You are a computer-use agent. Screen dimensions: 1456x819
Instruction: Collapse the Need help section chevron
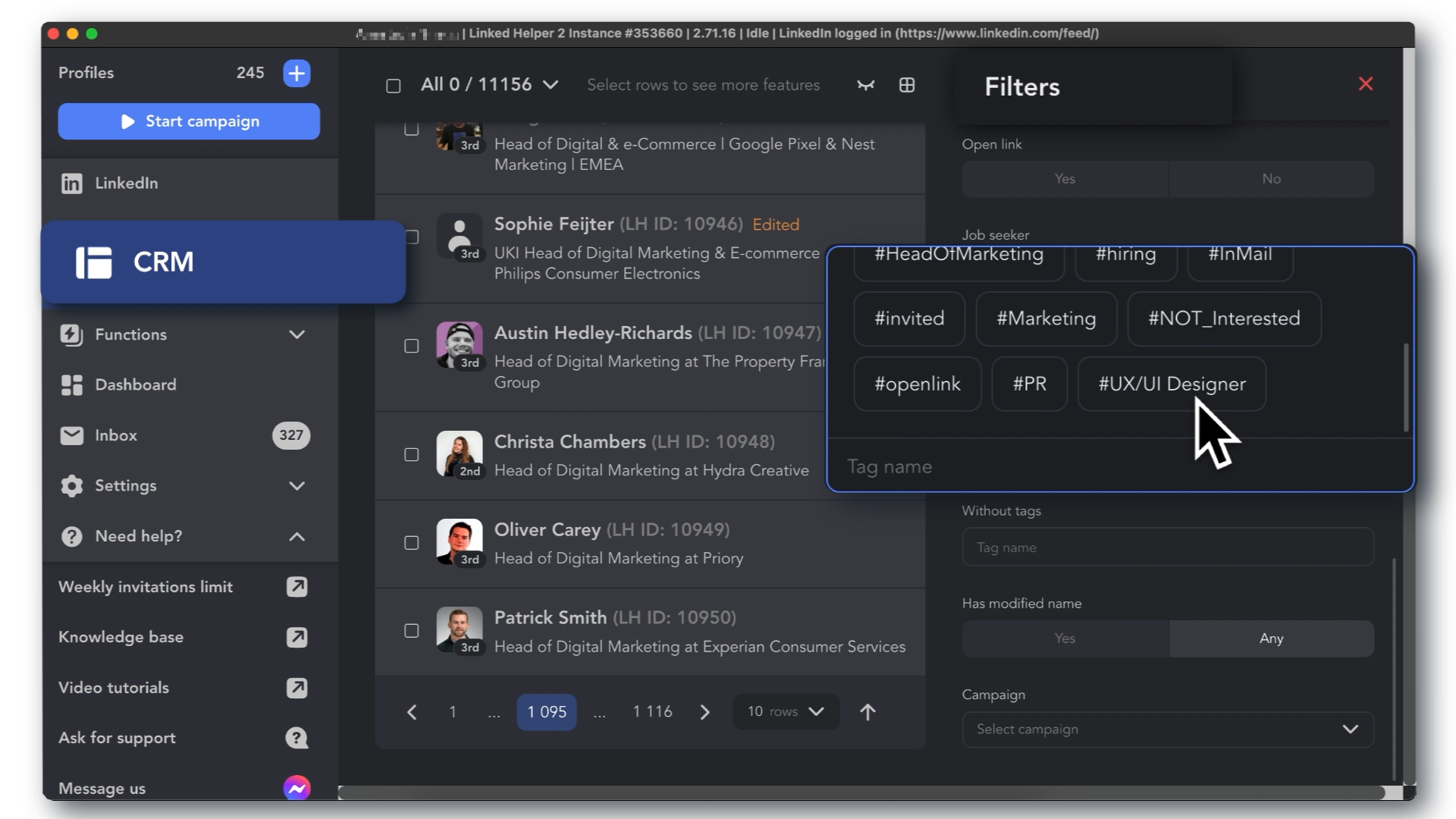[x=297, y=537]
